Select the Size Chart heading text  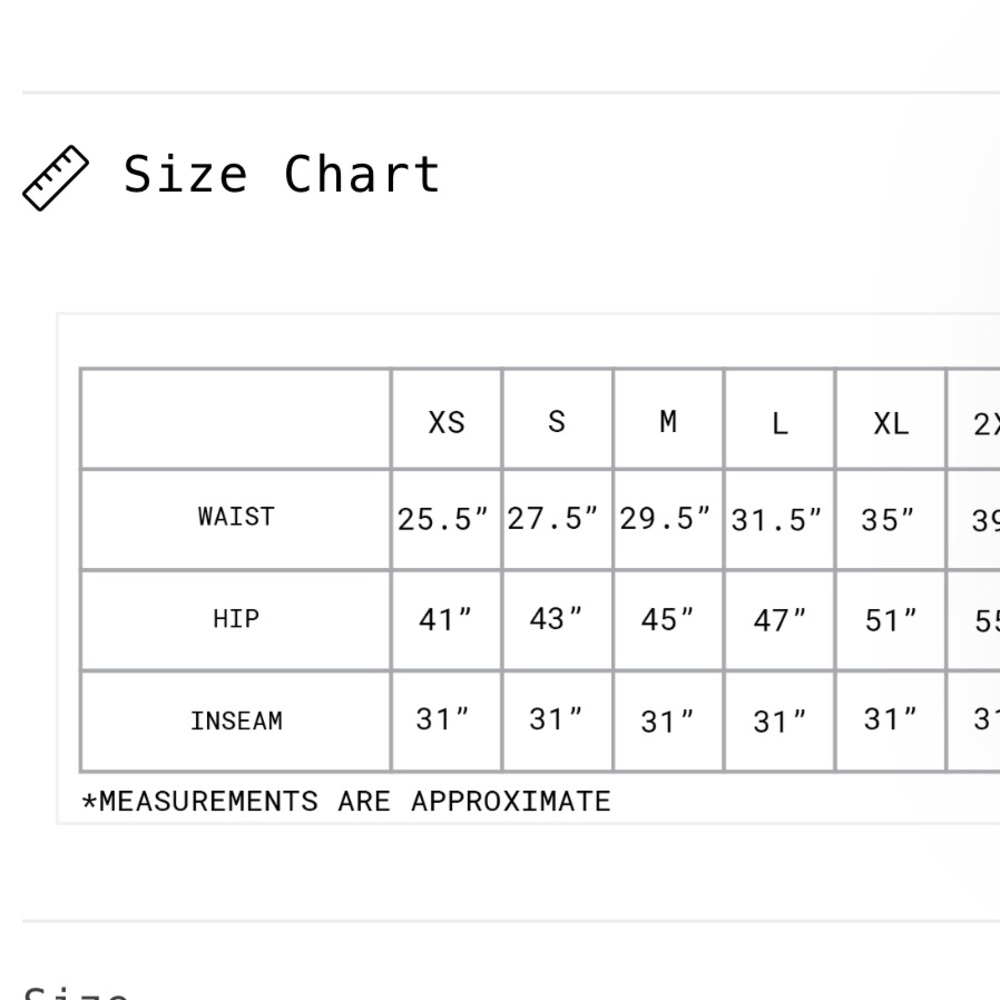281,175
